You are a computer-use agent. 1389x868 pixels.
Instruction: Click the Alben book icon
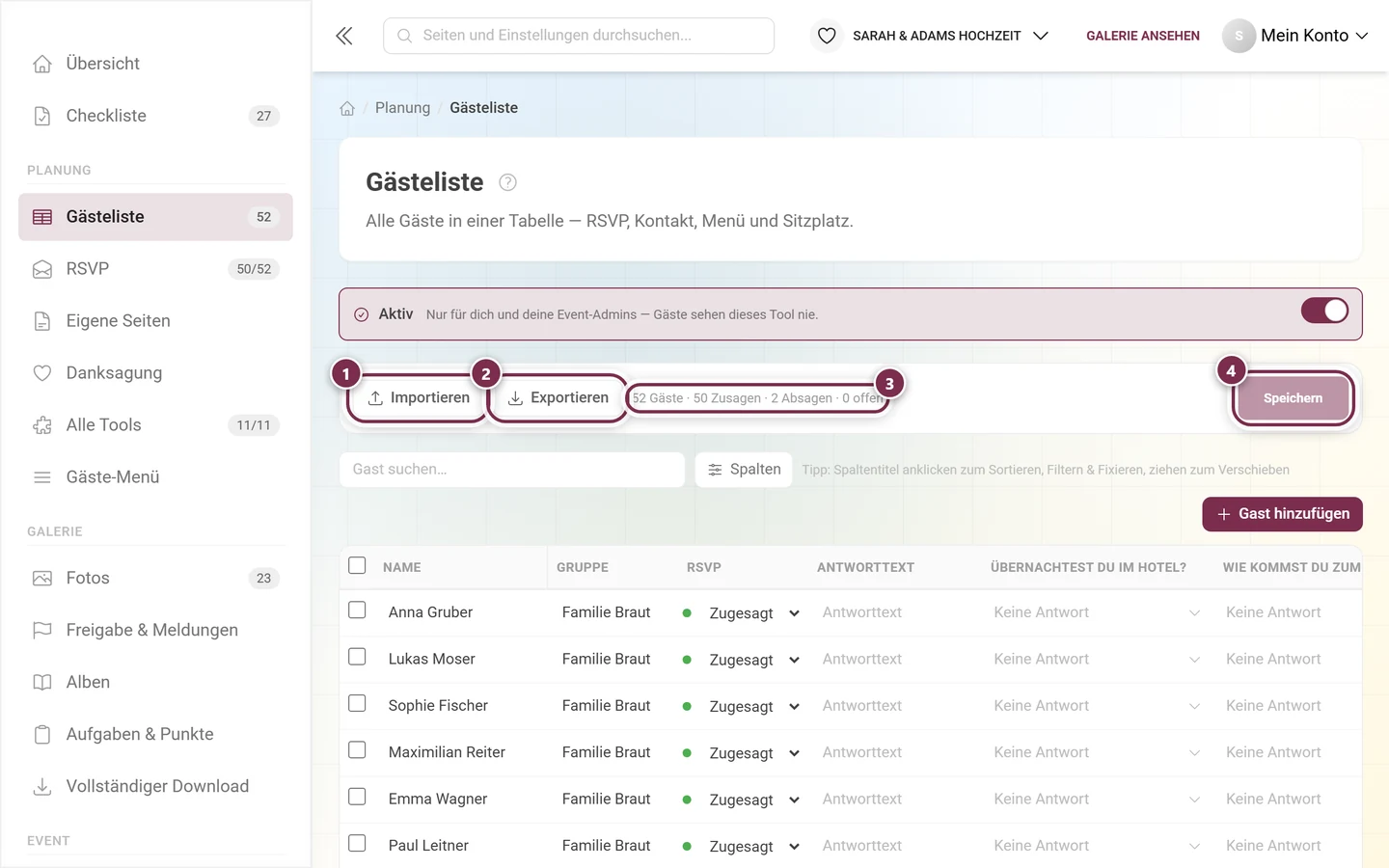point(42,683)
